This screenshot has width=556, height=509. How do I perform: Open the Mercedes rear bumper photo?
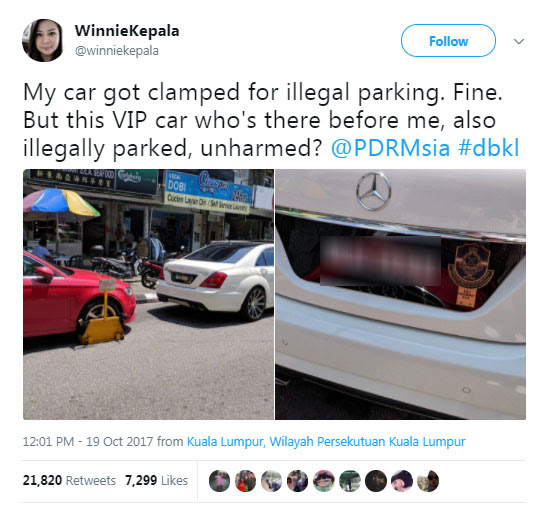click(x=401, y=294)
